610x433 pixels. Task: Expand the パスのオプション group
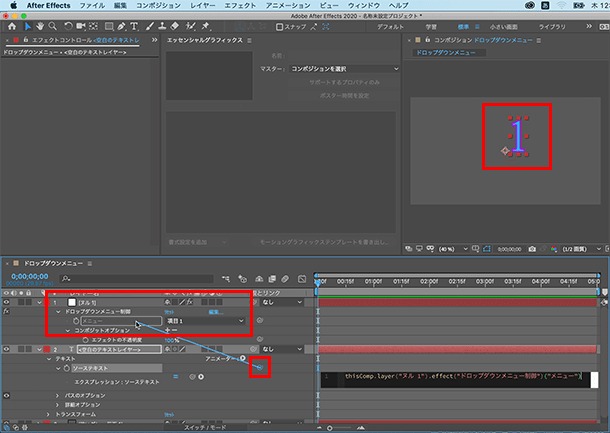point(58,395)
